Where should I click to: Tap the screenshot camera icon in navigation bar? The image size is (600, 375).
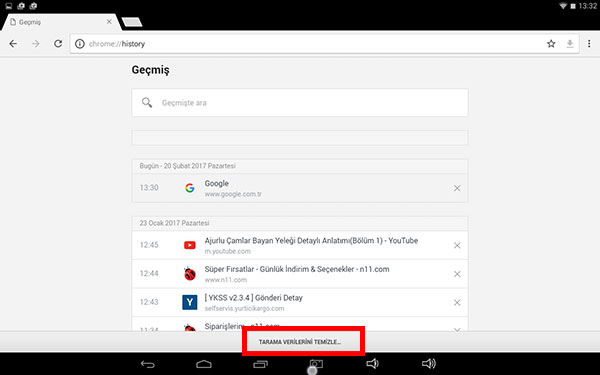[316, 364]
